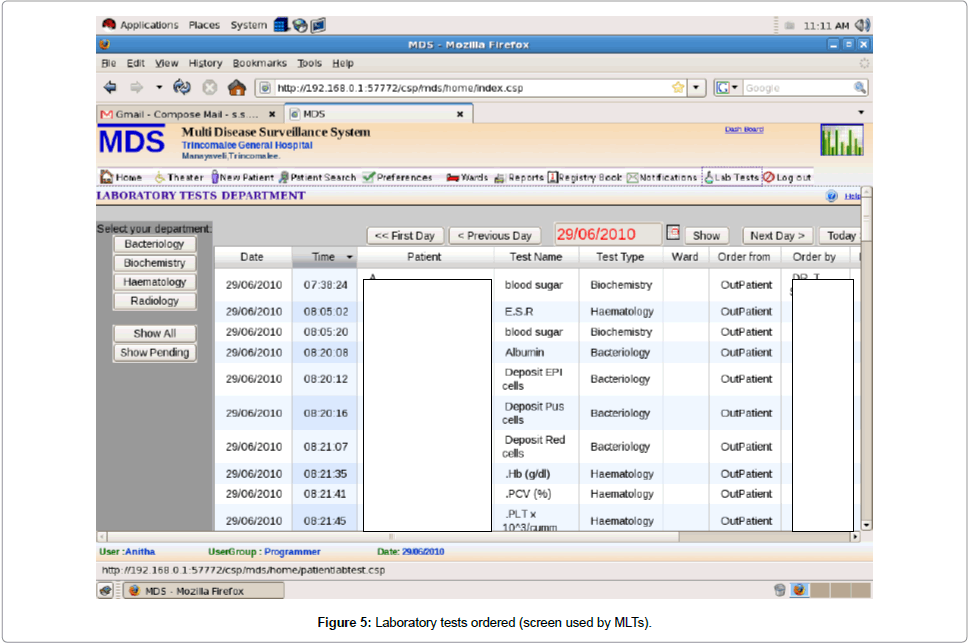Open Reports section
968x643 pixels.
point(519,177)
